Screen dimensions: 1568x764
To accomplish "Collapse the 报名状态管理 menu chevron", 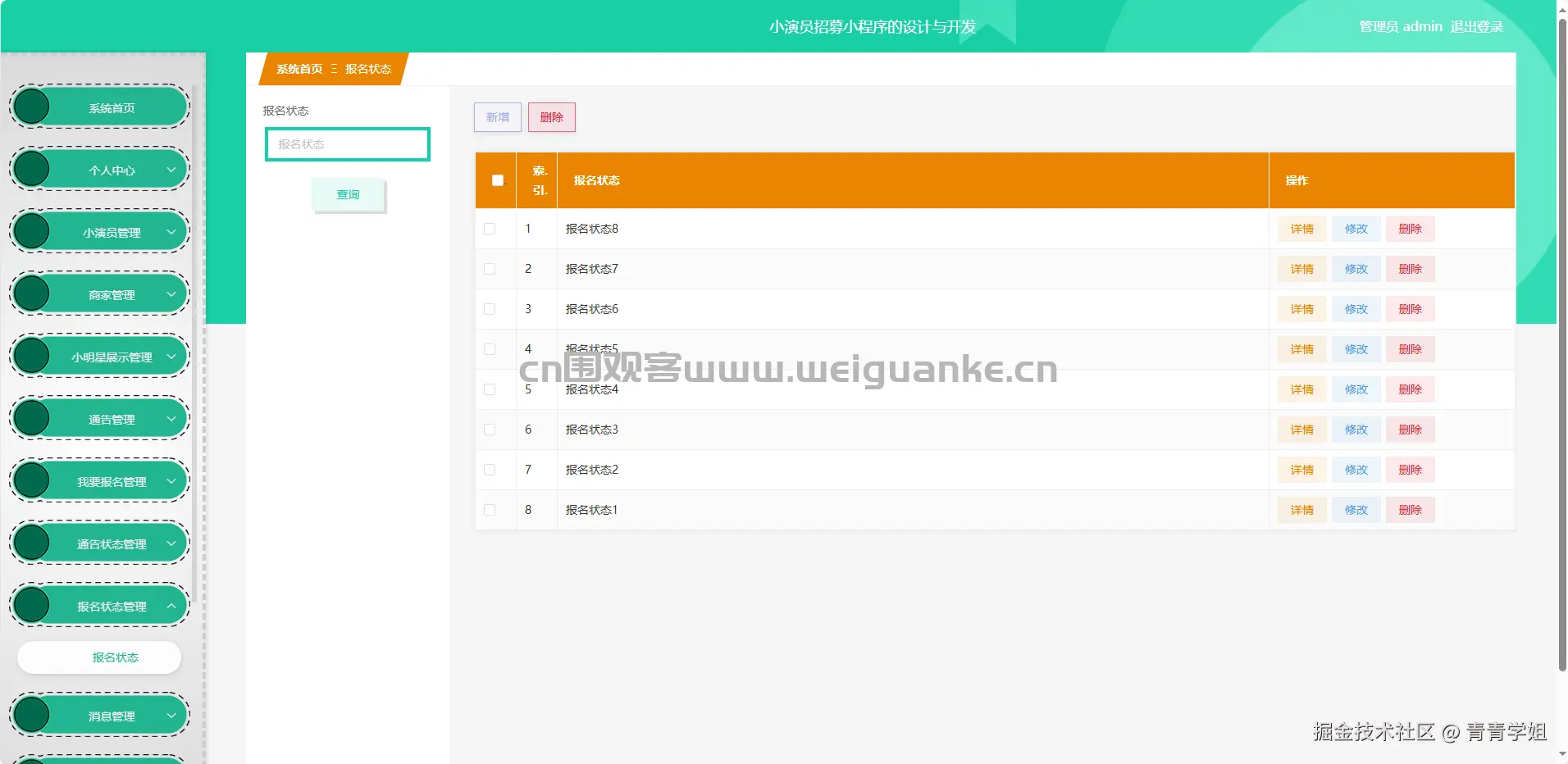I will [x=171, y=606].
